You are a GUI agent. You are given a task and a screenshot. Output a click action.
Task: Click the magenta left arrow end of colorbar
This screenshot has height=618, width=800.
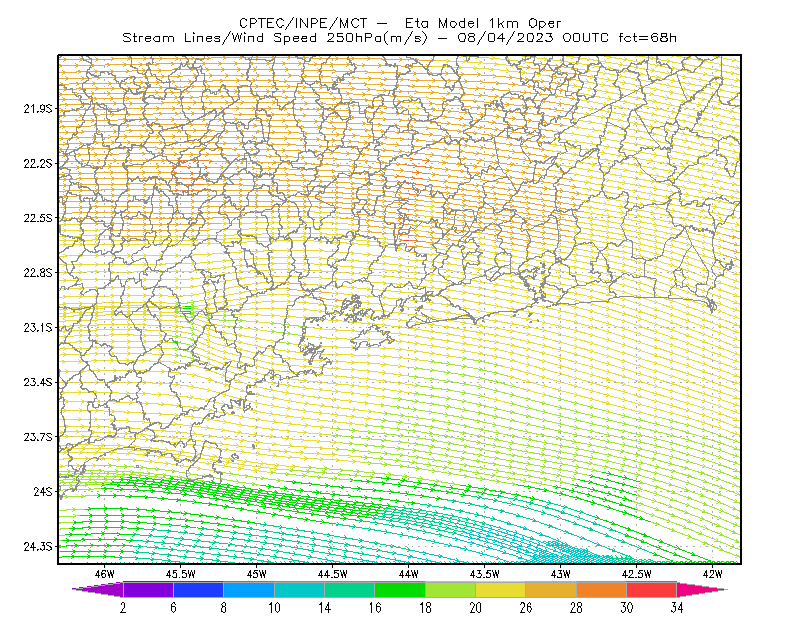pos(98,589)
